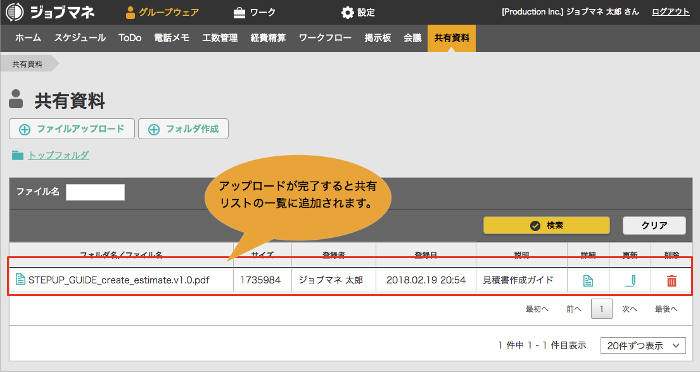Screen dimensions: 700x372
Task: Delete the PDF with the trash icon
Action: click(671, 281)
